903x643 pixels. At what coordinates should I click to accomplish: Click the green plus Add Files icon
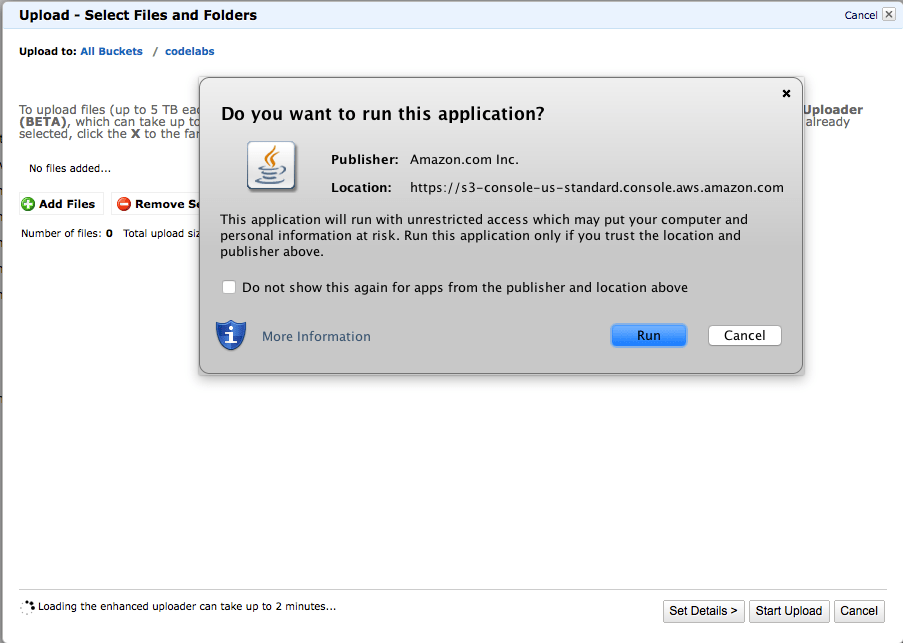pyautogui.click(x=28, y=204)
